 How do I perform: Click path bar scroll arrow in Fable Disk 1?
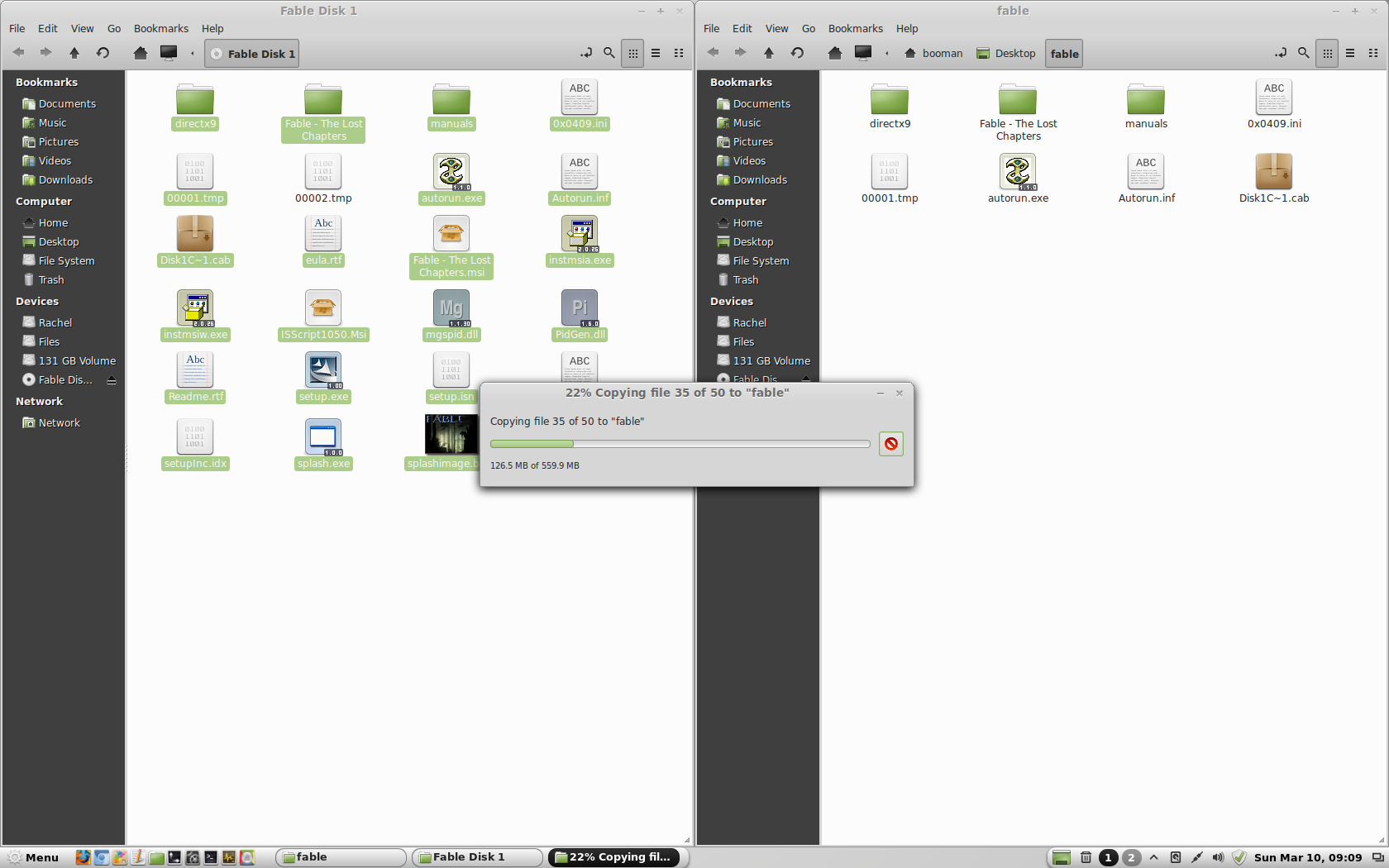pyautogui.click(x=193, y=54)
